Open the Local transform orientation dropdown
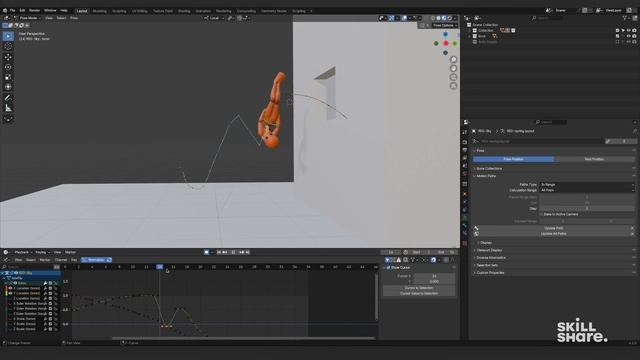 (214, 18)
